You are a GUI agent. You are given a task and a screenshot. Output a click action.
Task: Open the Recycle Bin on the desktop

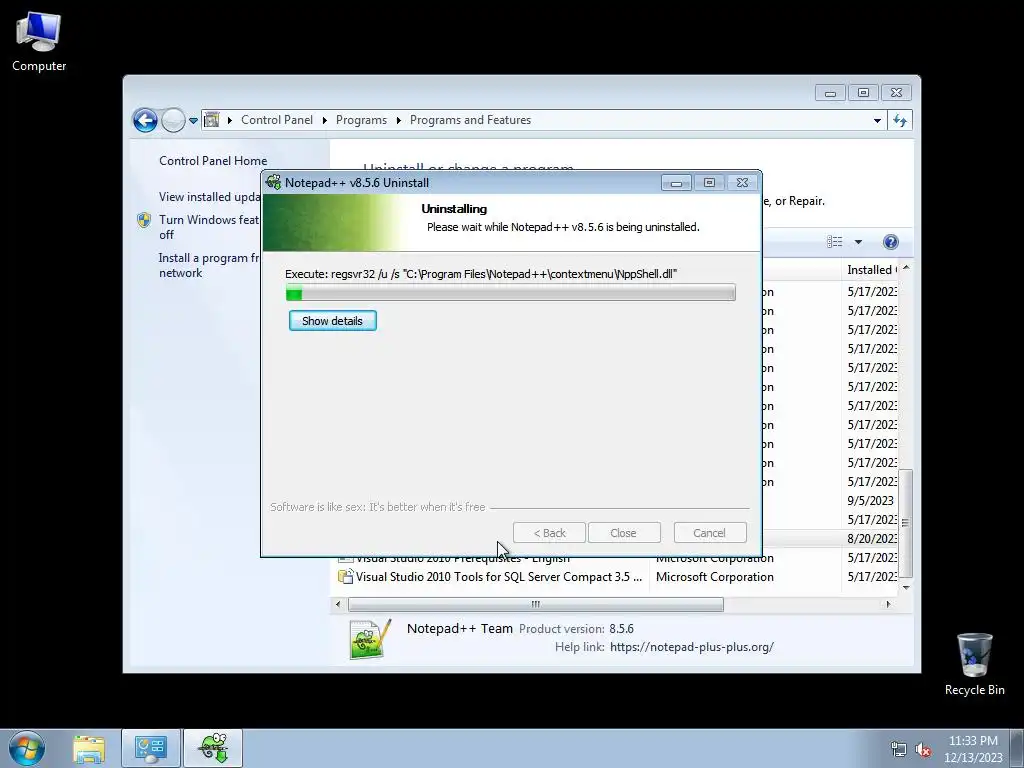(974, 664)
